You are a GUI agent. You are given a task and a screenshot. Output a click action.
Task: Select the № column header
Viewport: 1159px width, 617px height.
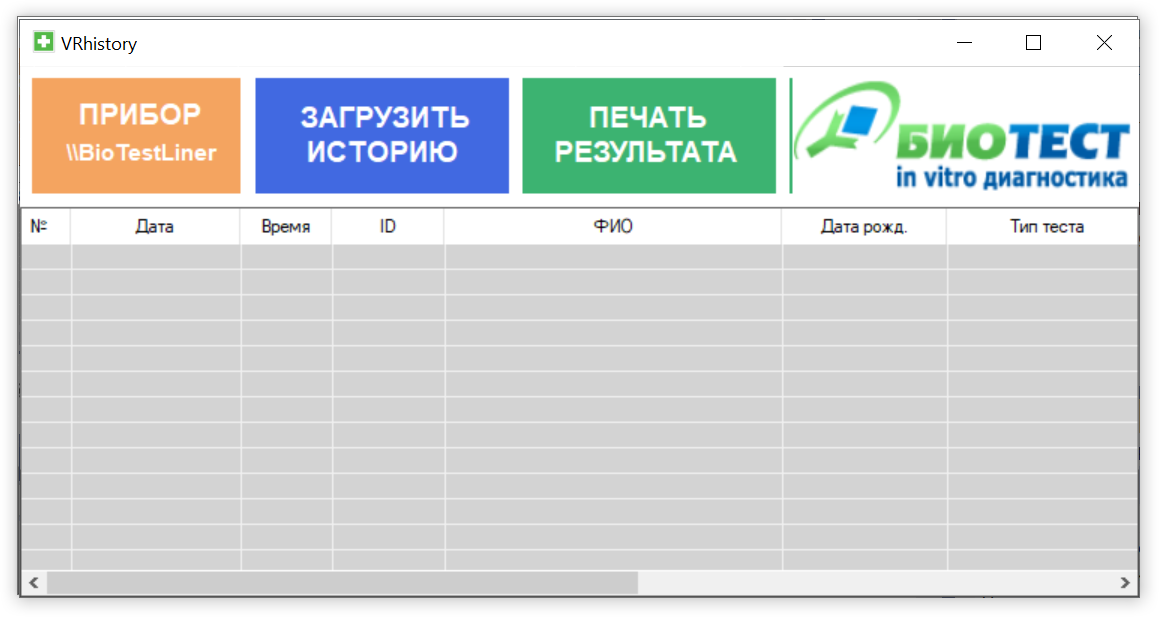click(46, 226)
